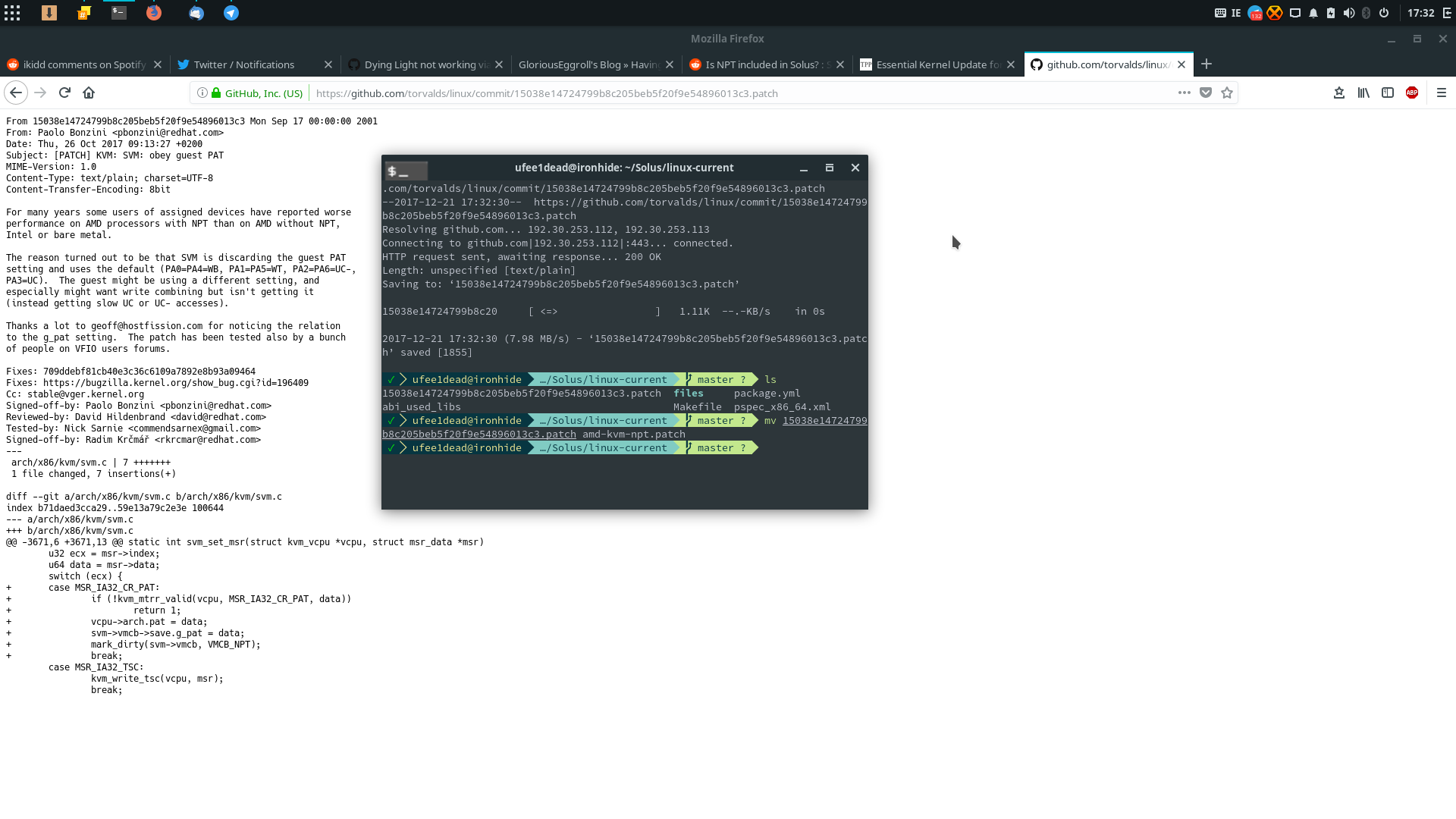Click the Bluetooth tray indicator
1456x819 pixels.
click(1367, 13)
